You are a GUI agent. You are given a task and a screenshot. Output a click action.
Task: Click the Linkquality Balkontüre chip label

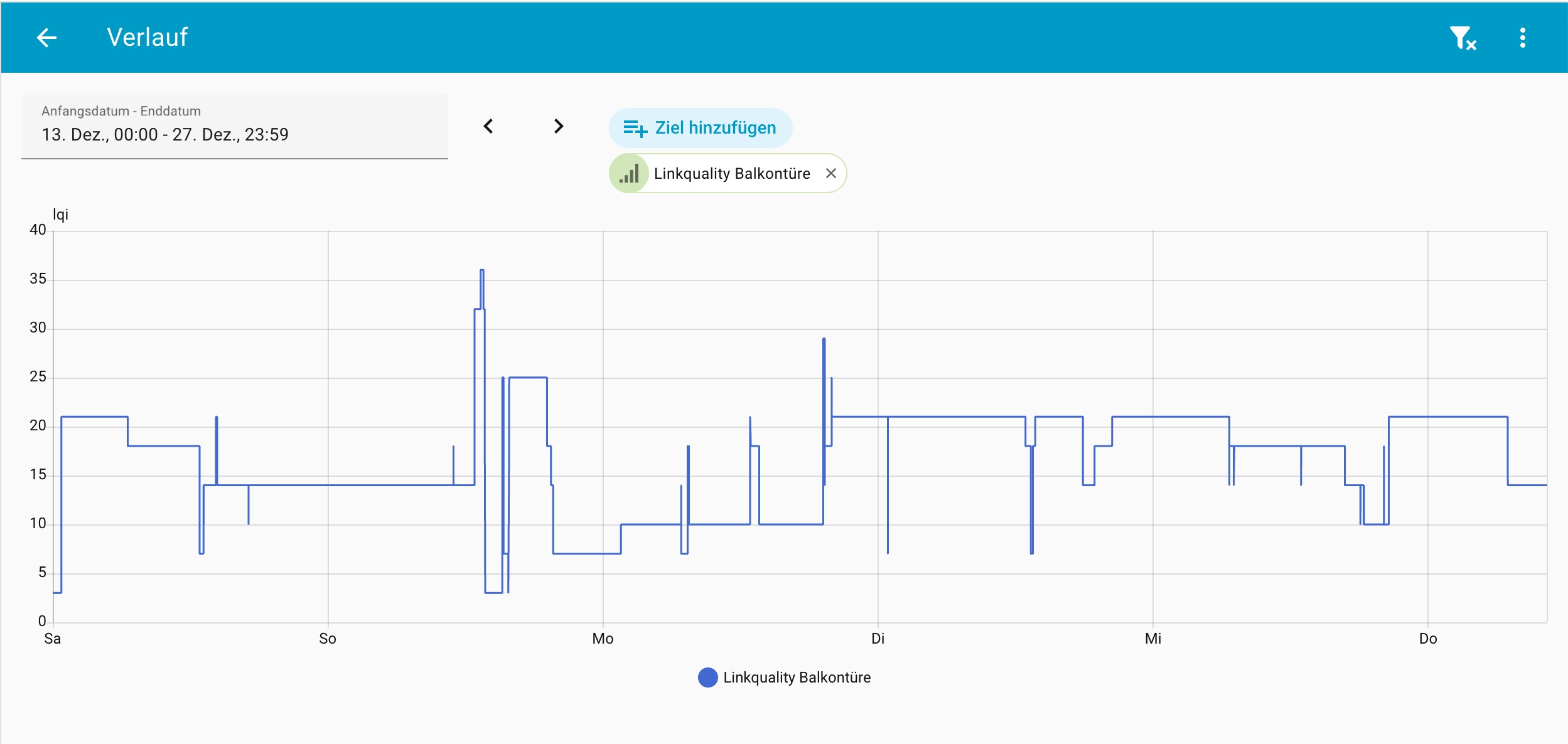coord(732,174)
